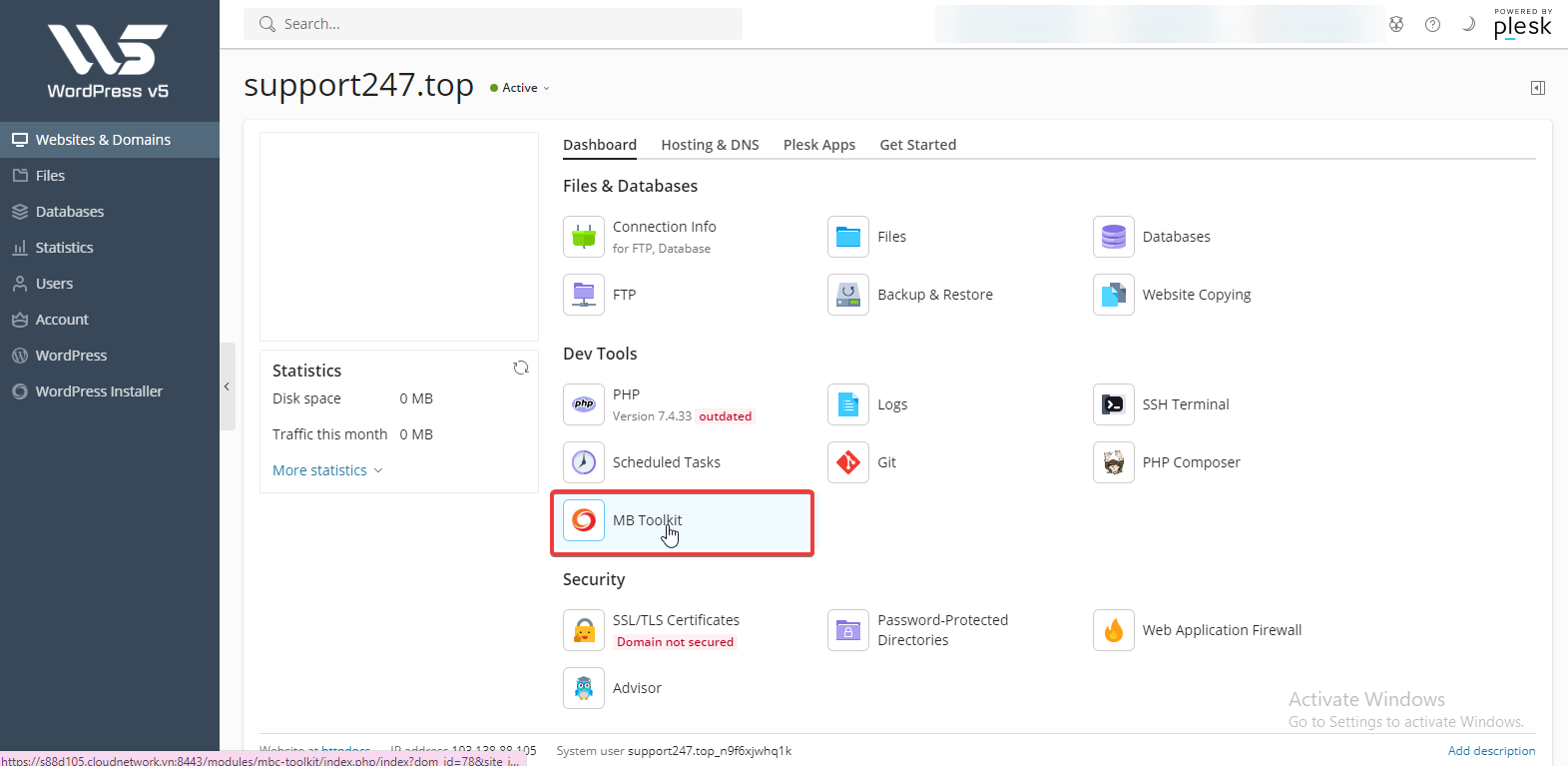Open Databases in the sidebar
Viewport: 1568px width, 766px height.
point(110,212)
